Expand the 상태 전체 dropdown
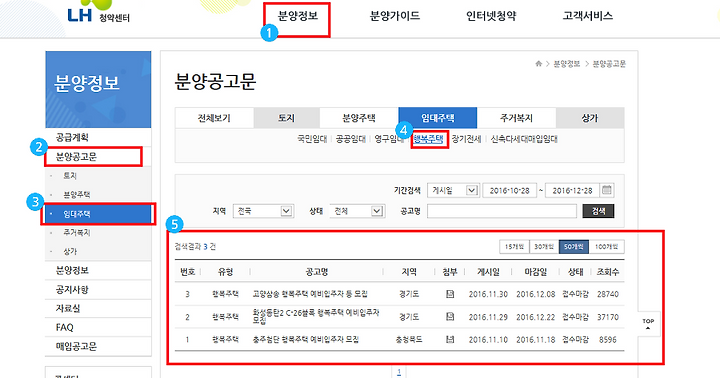The image size is (720, 378). click(357, 211)
